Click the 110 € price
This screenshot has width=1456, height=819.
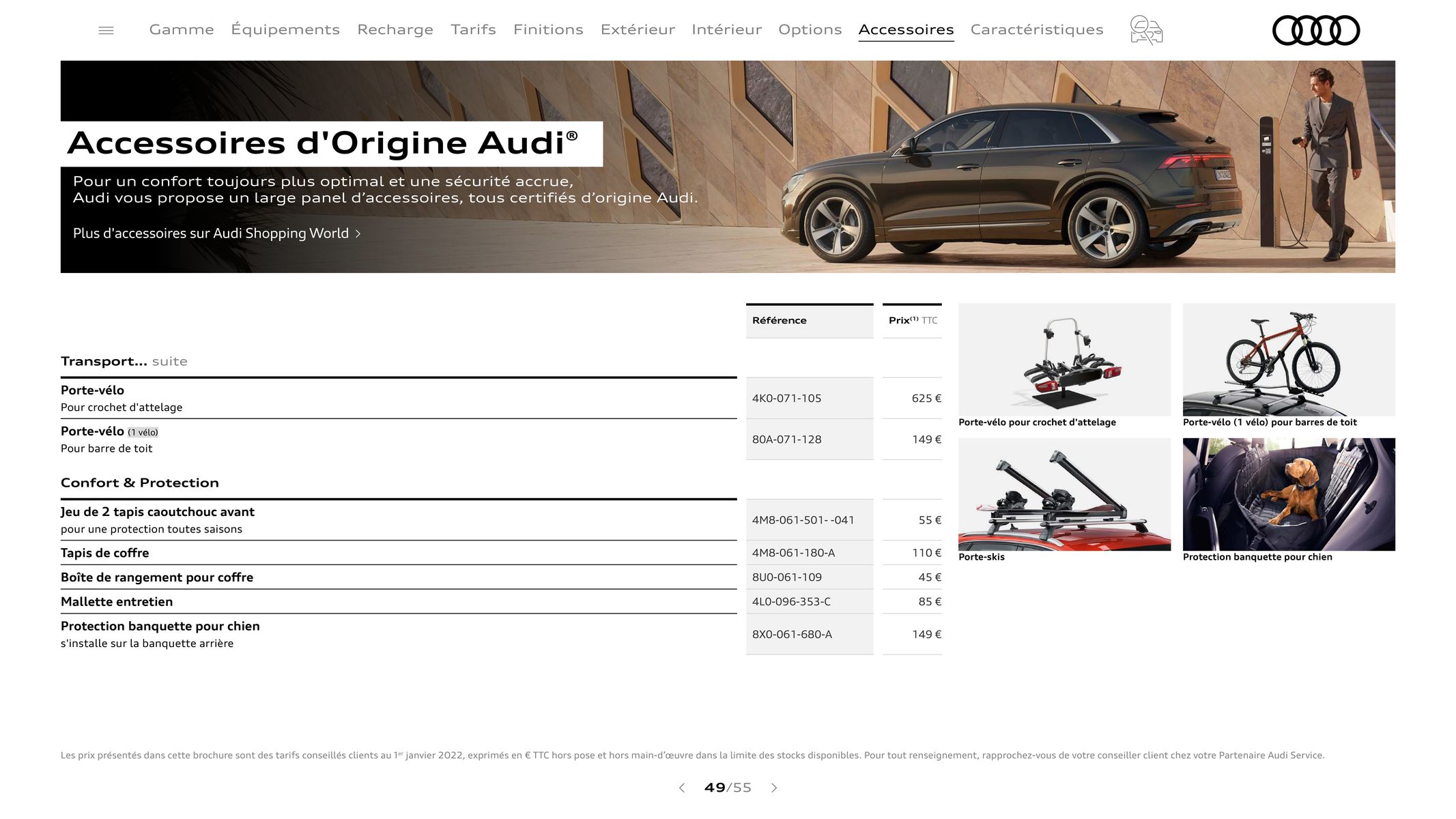926,553
